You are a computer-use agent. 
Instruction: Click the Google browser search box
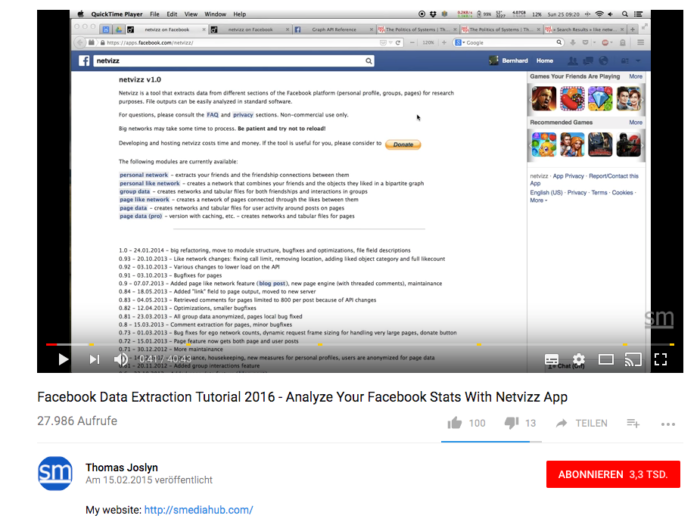[508, 43]
